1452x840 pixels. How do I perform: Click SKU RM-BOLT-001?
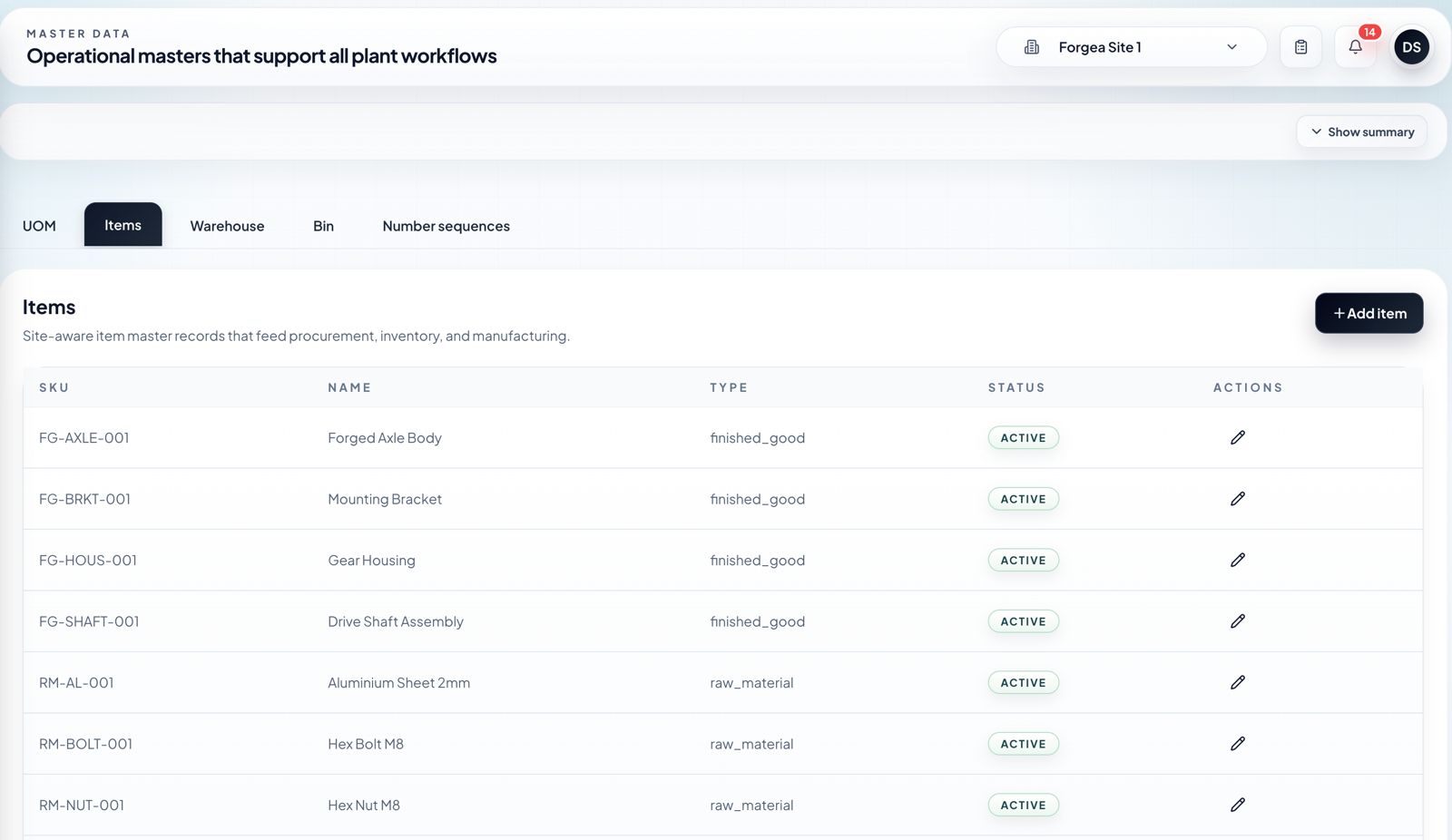point(85,744)
